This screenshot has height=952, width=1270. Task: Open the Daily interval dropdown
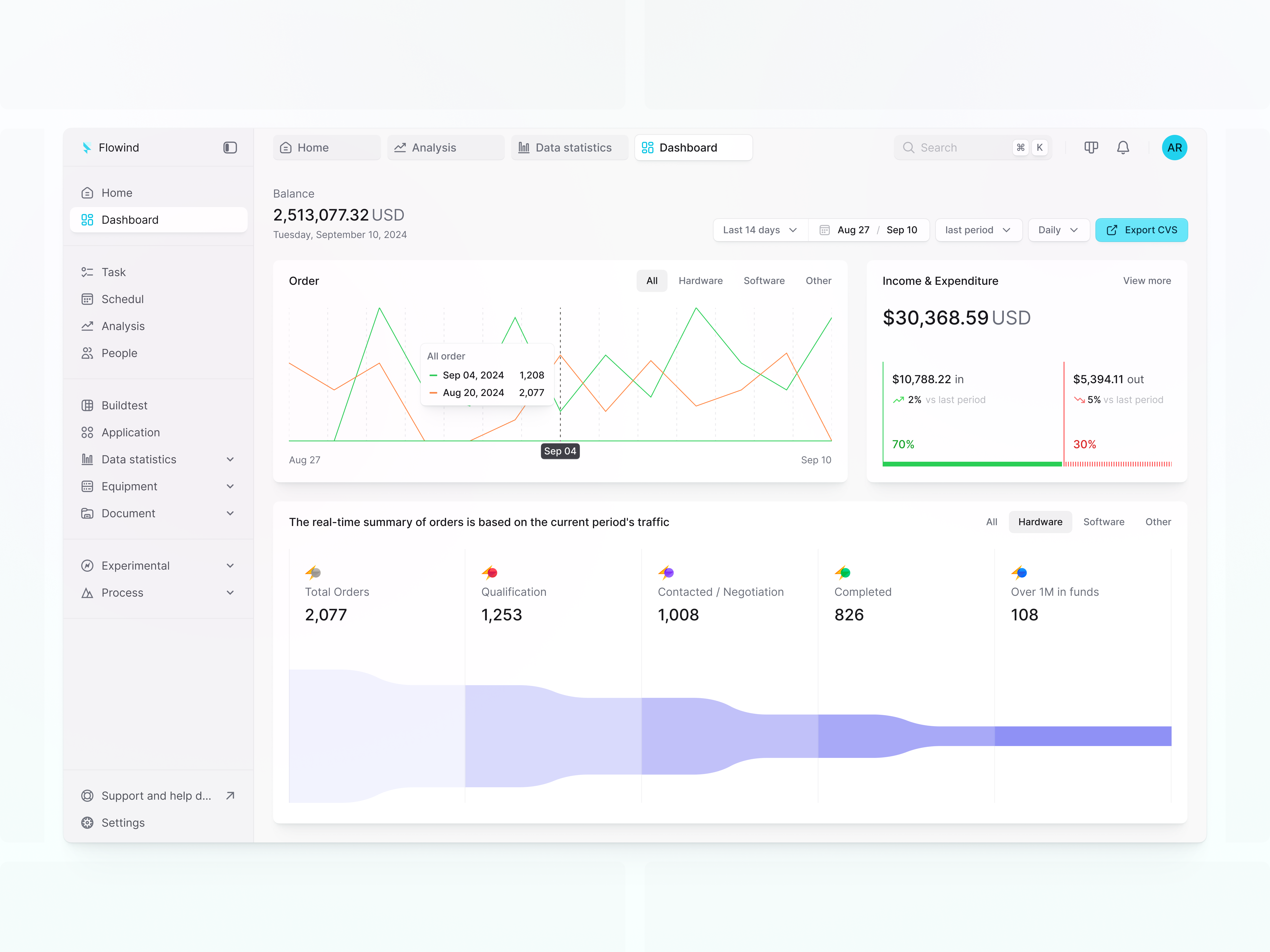pyautogui.click(x=1058, y=230)
